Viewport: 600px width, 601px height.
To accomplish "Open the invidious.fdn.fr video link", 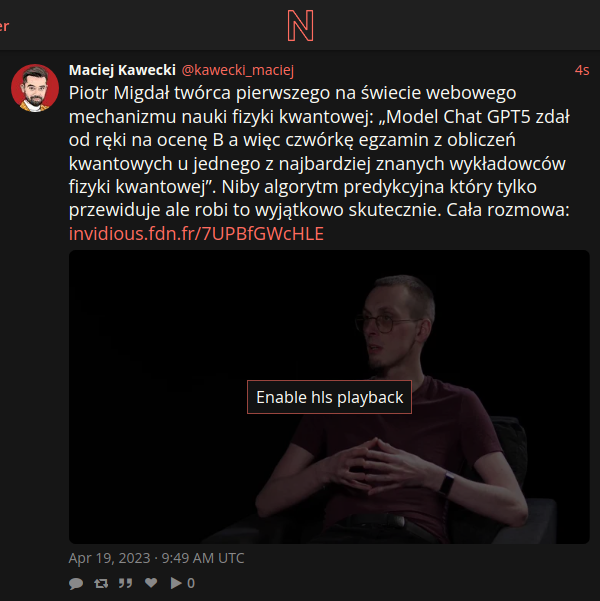I will (196, 234).
